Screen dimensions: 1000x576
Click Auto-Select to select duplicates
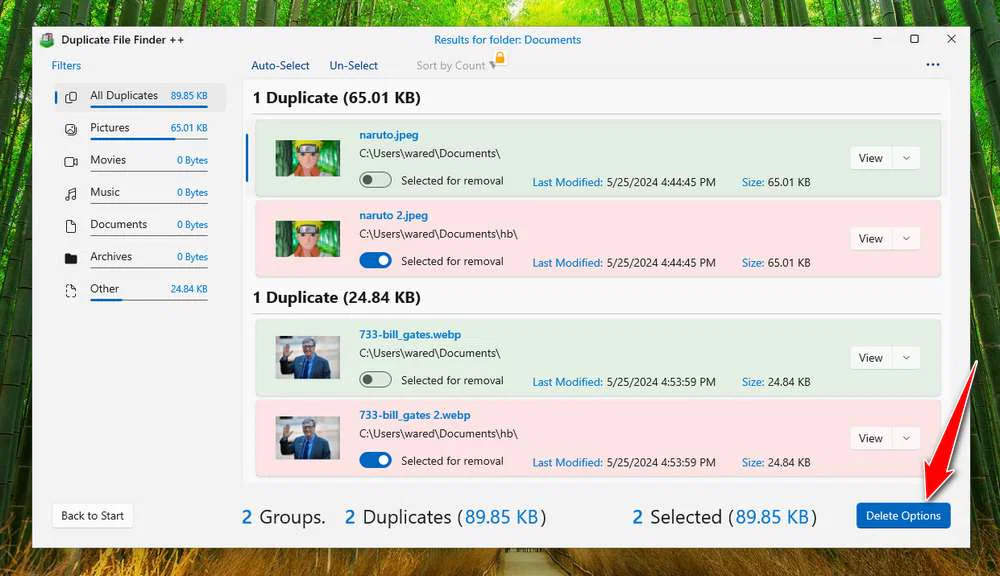click(x=280, y=65)
